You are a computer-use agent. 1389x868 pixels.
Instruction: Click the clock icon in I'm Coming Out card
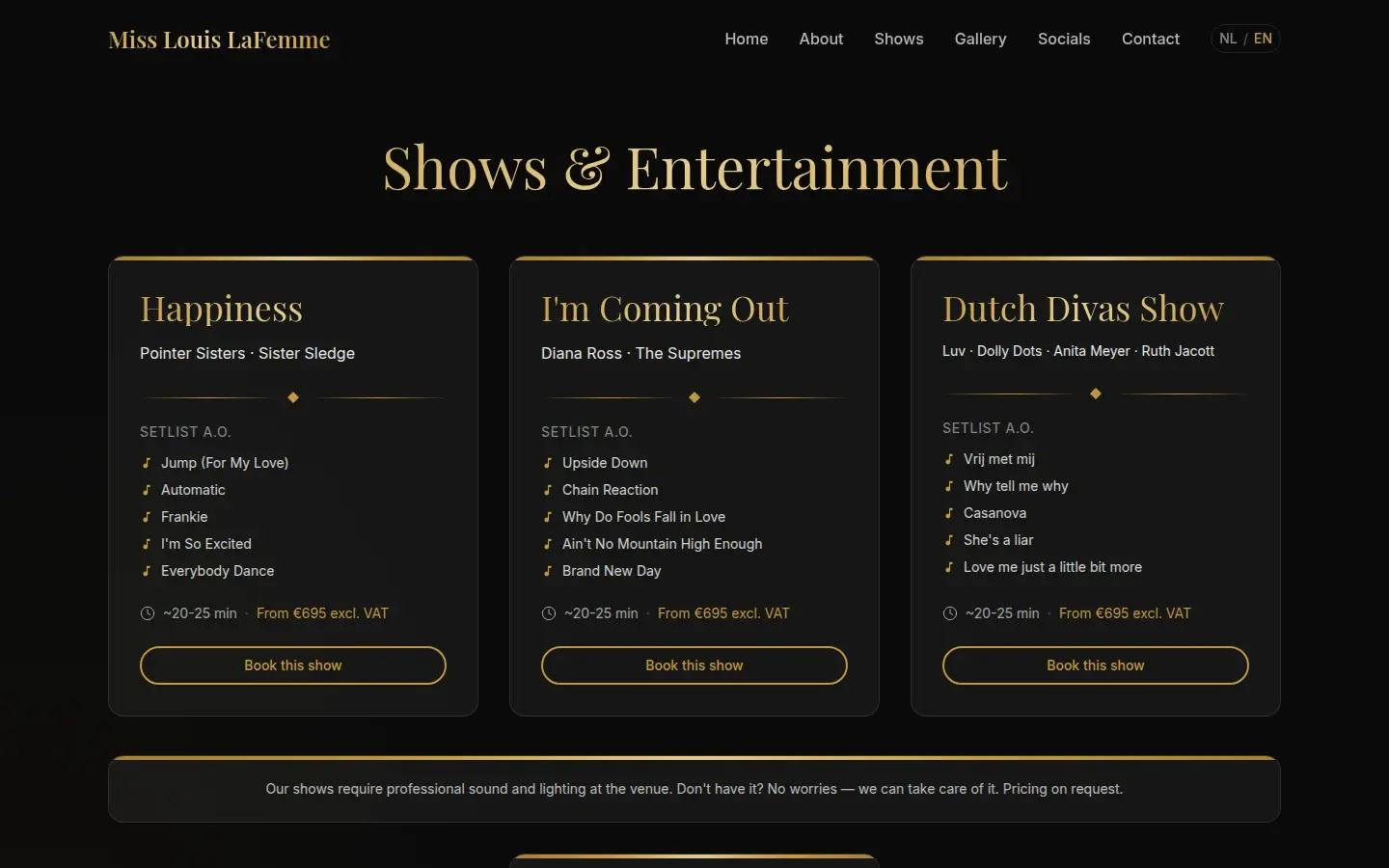click(x=549, y=613)
